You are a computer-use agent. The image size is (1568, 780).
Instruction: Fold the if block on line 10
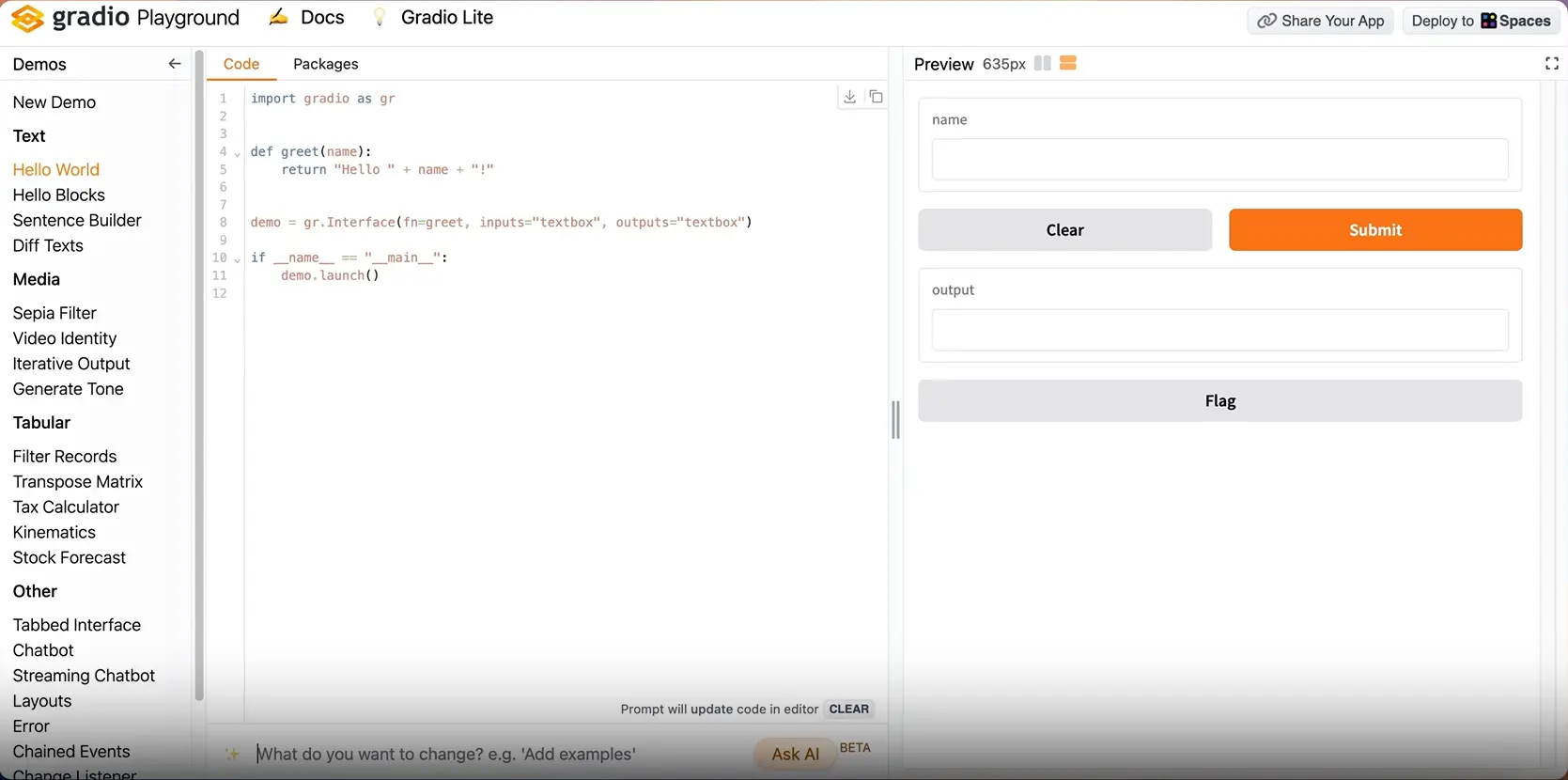click(x=237, y=258)
